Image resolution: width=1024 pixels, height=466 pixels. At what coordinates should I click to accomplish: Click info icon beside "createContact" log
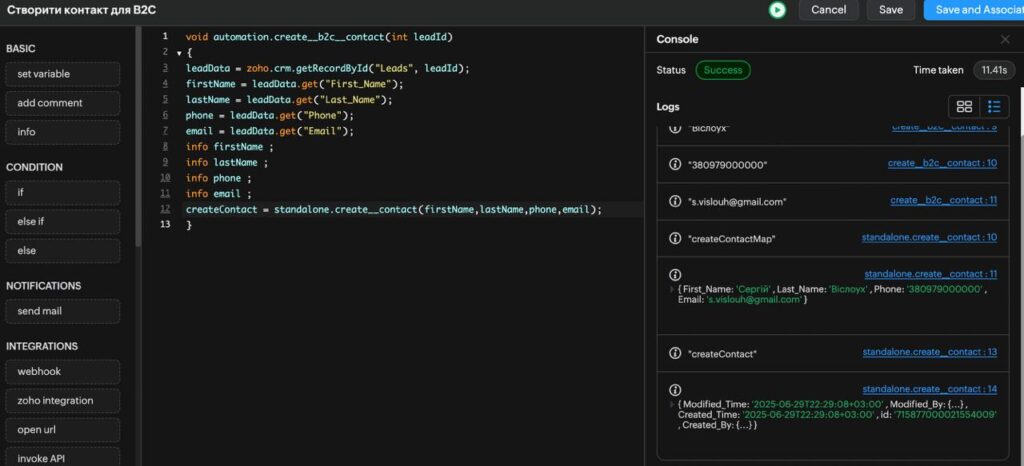(675, 353)
